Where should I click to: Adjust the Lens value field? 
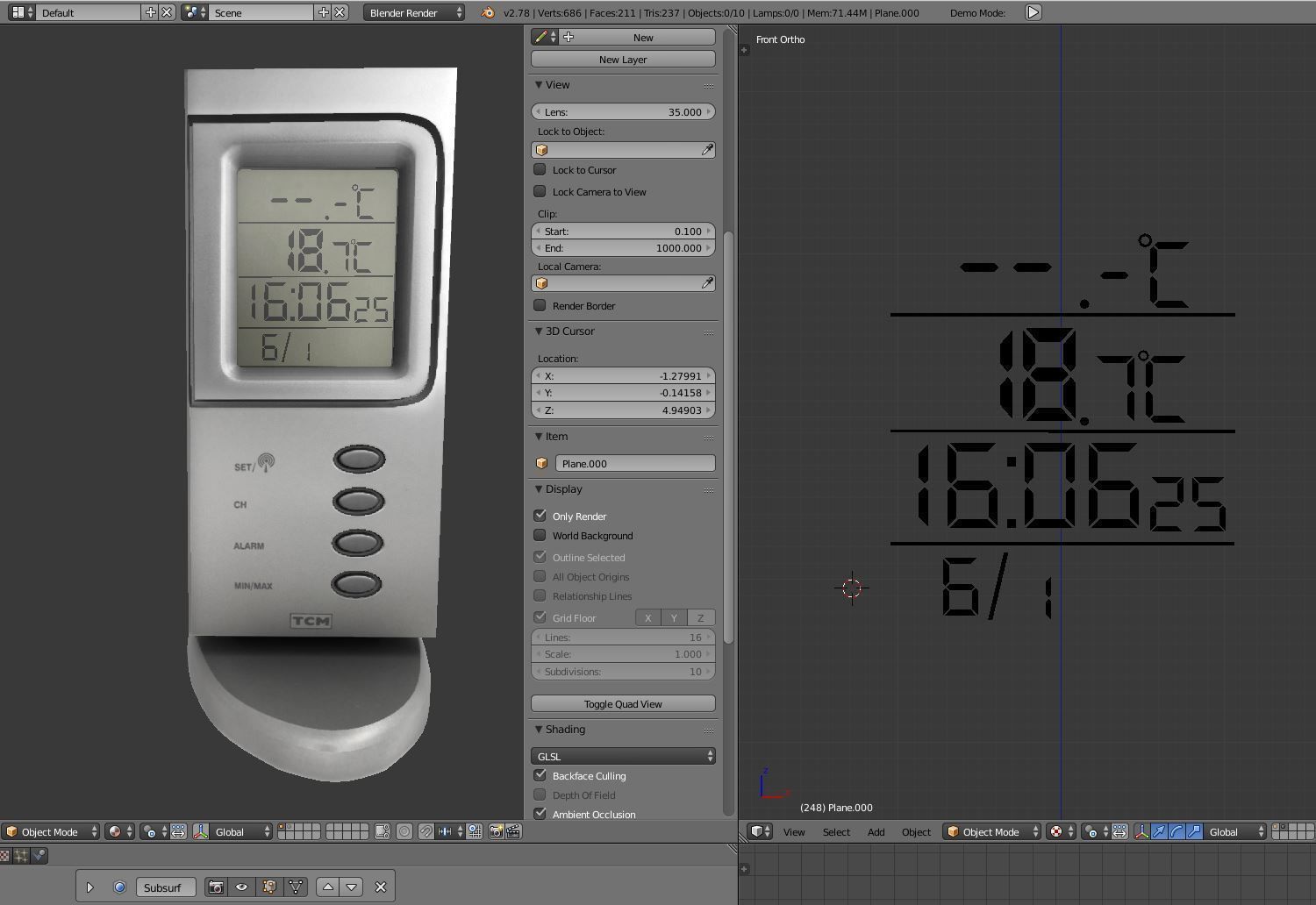[623, 111]
